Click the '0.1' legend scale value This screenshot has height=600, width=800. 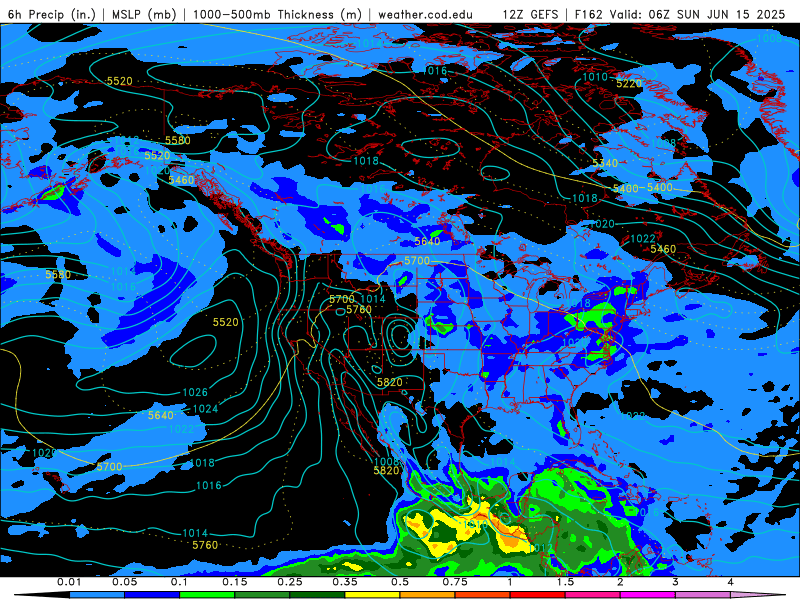click(x=180, y=582)
